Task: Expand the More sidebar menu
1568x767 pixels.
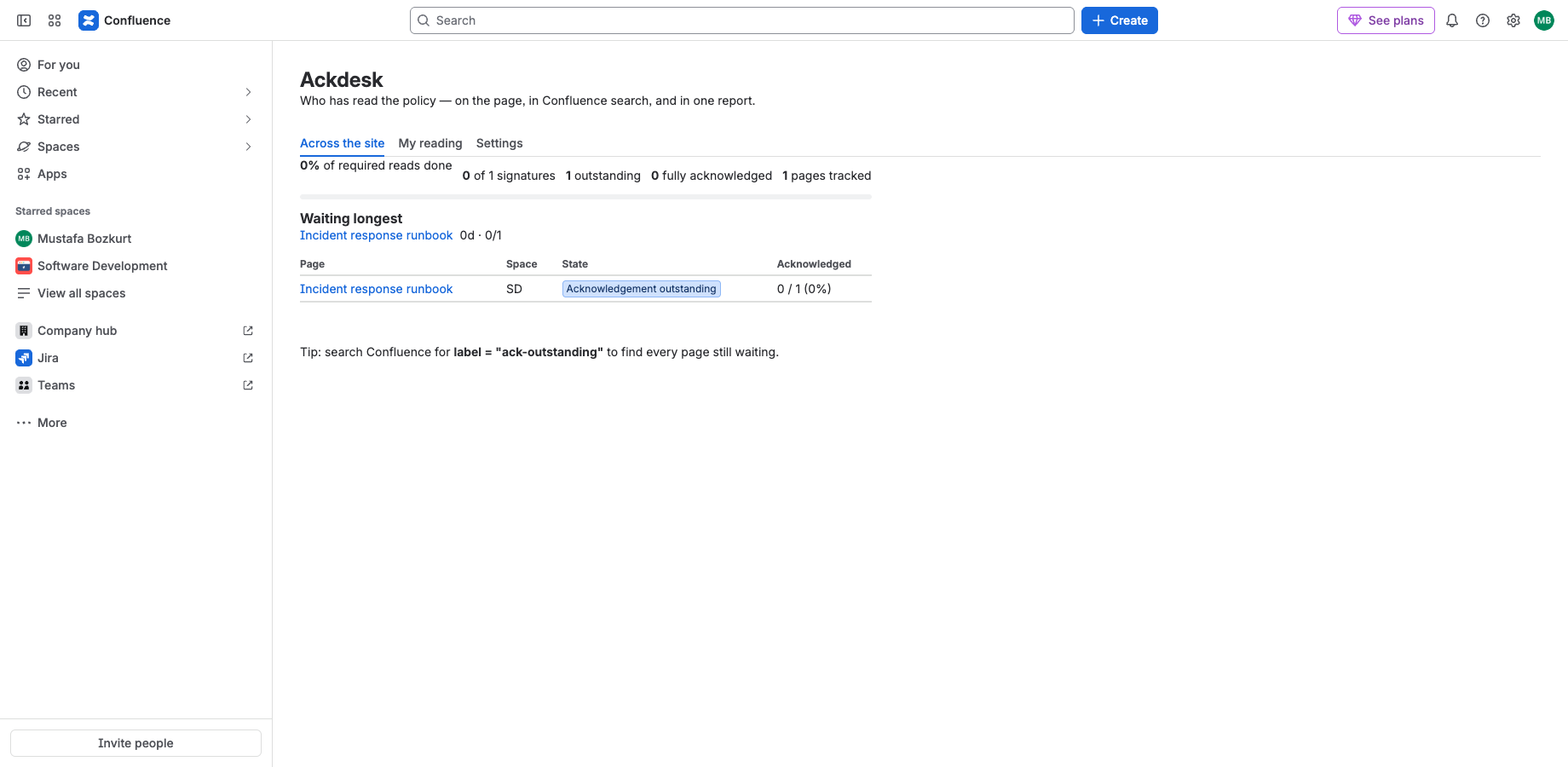Action: 135,423
